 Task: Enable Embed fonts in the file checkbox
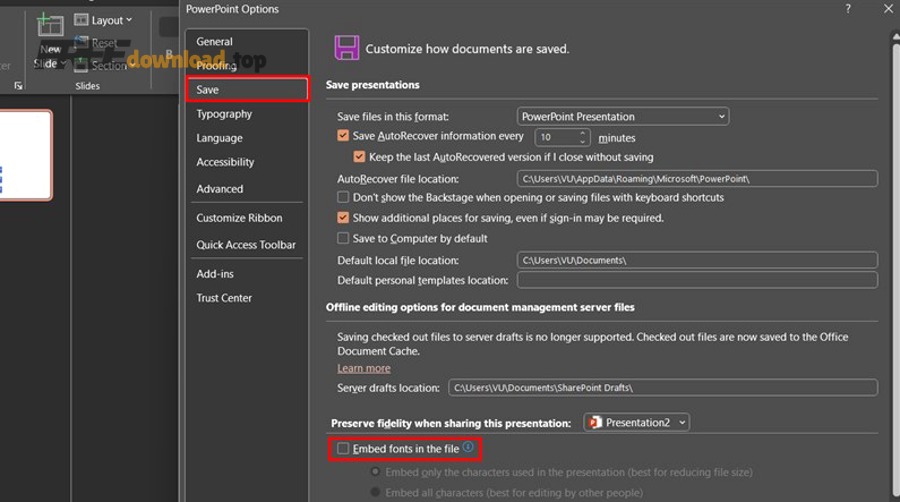coord(343,449)
